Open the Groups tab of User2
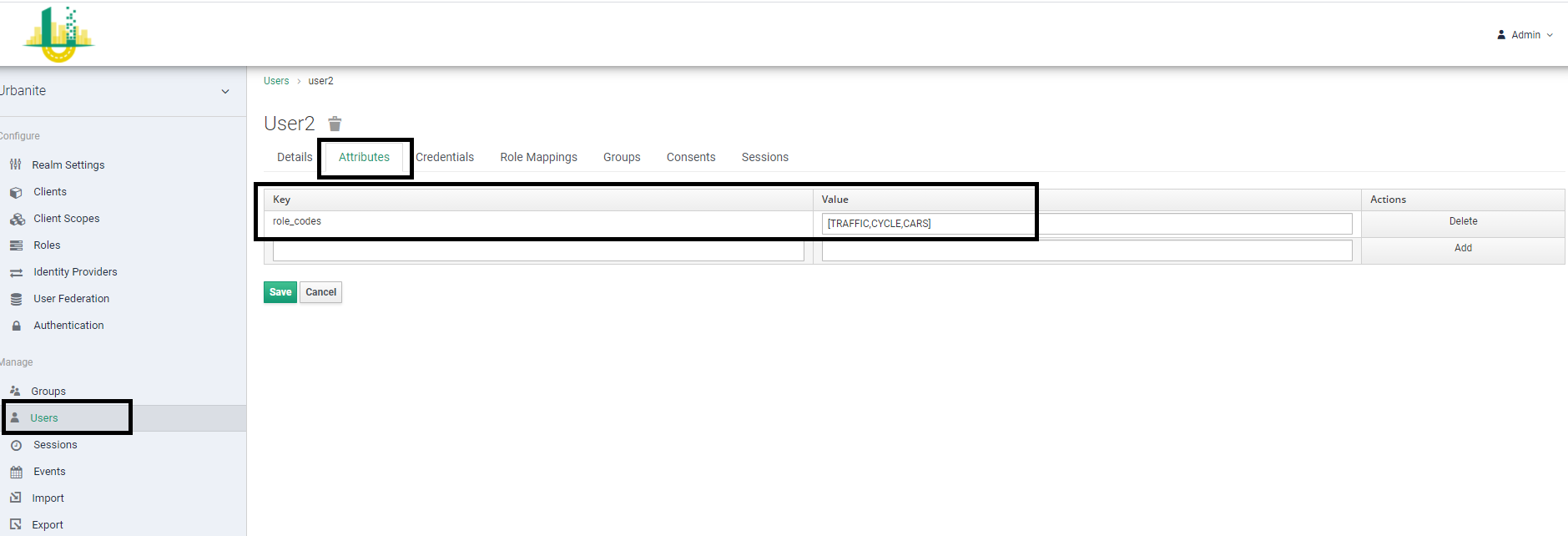This screenshot has height=536, width=1568. 622,157
